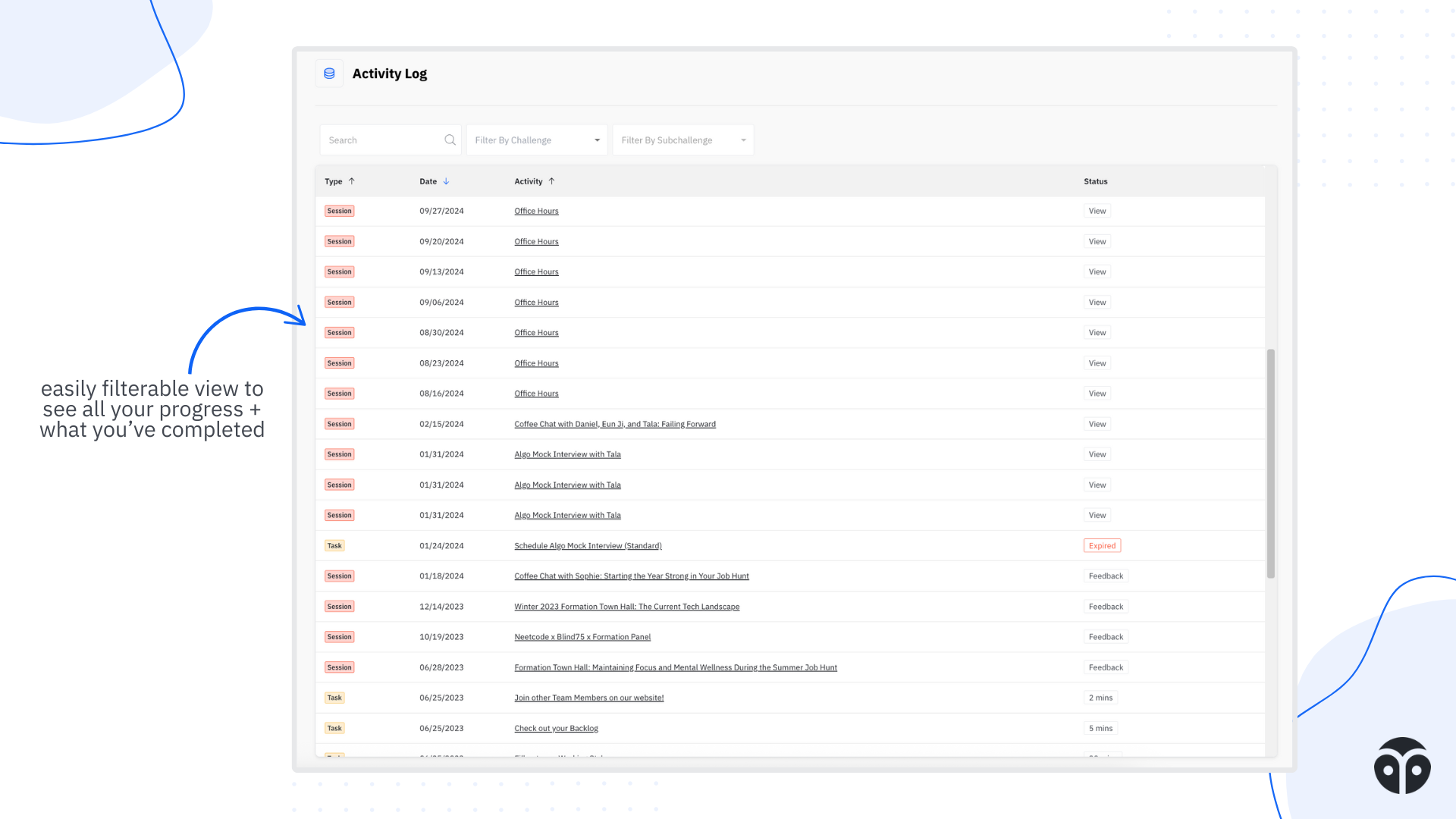Image resolution: width=1456 pixels, height=819 pixels.
Task: Focus the Search input field
Action: [383, 140]
